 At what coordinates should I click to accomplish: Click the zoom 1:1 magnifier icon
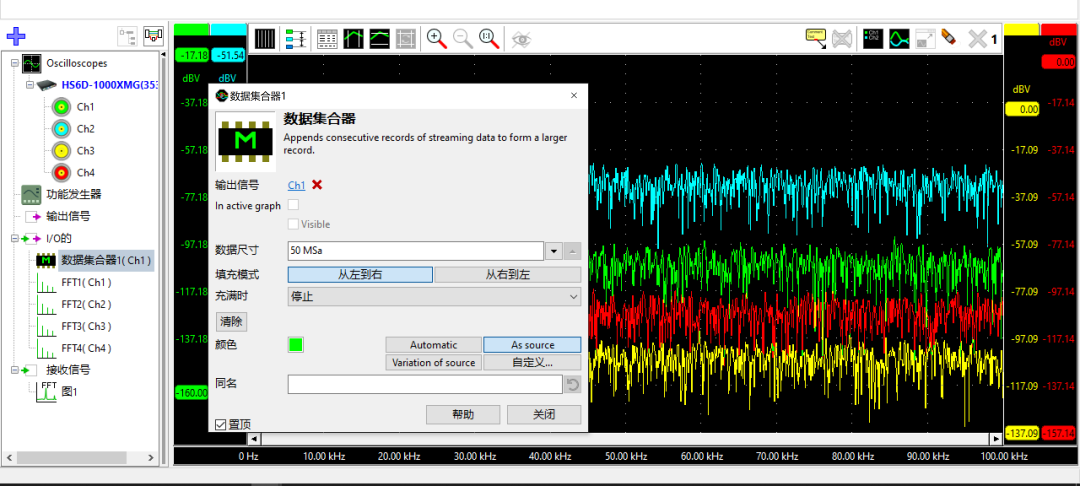[489, 39]
